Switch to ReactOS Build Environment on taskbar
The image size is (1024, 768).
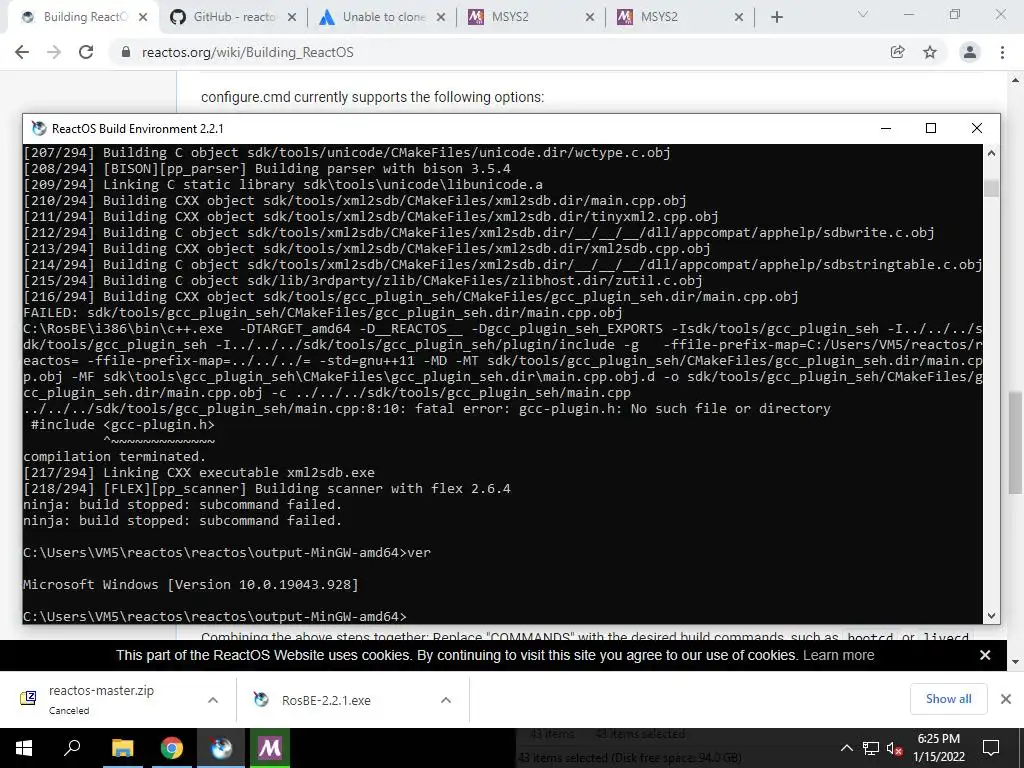(x=221, y=748)
